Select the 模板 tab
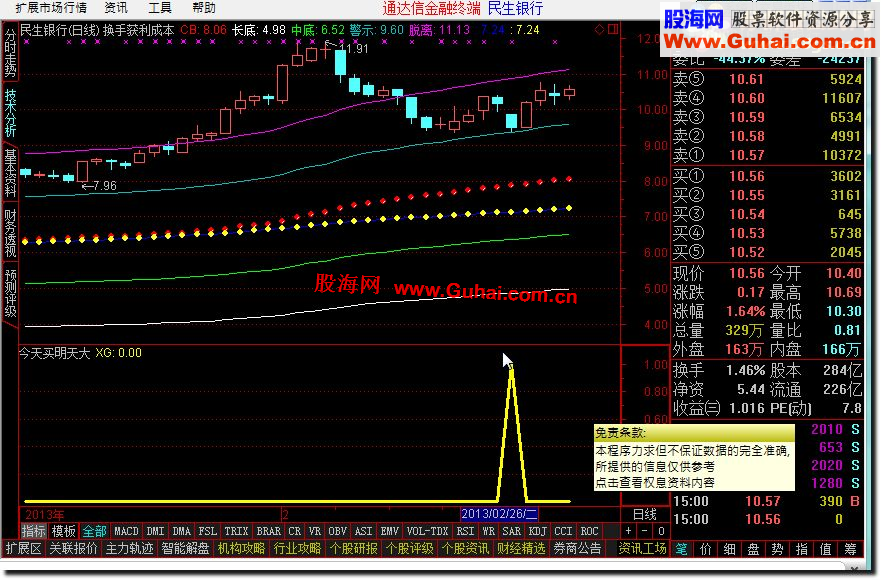Screen dimensions: 882x580 (x=64, y=531)
